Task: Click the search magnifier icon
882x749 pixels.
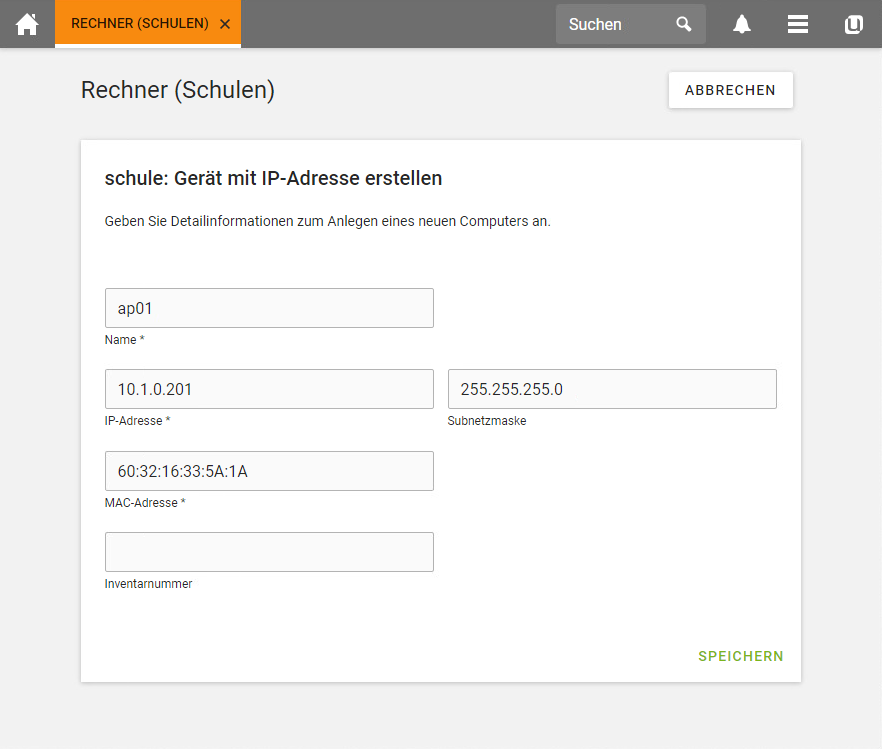Action: pos(683,24)
